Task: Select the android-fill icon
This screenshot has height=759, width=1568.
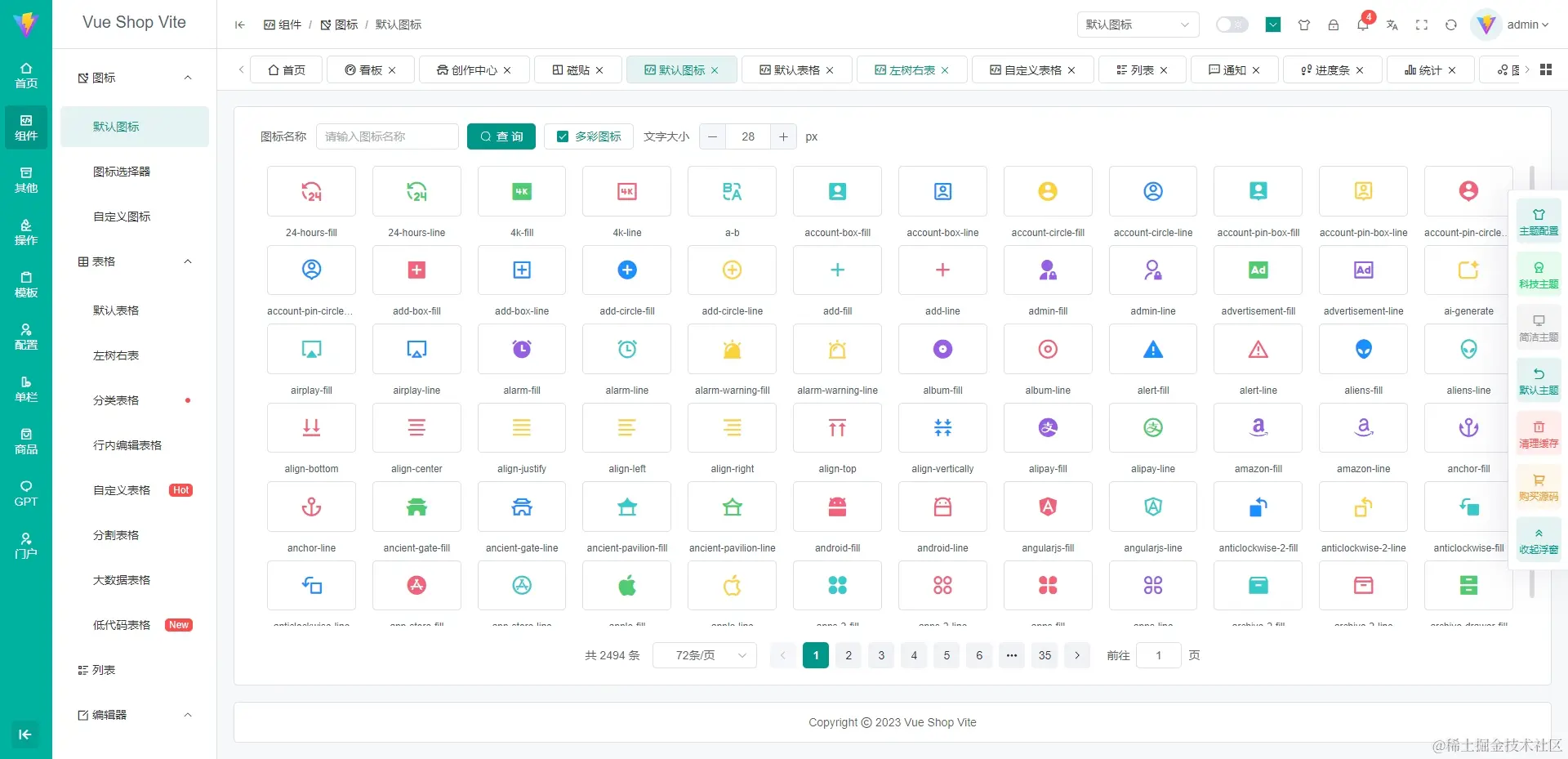Action: [x=837, y=507]
